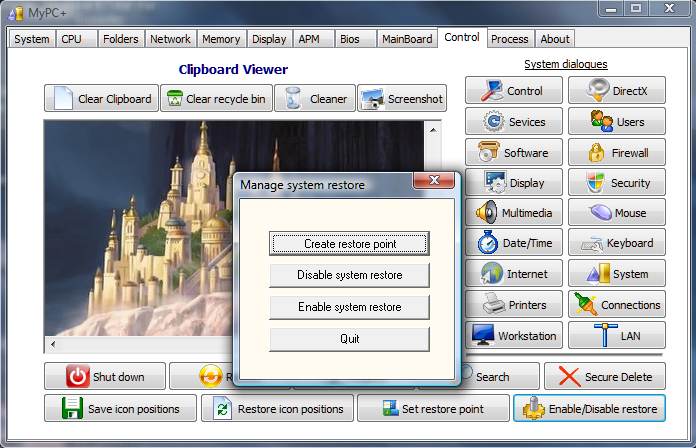Open the Firewall settings

pyautogui.click(x=617, y=152)
